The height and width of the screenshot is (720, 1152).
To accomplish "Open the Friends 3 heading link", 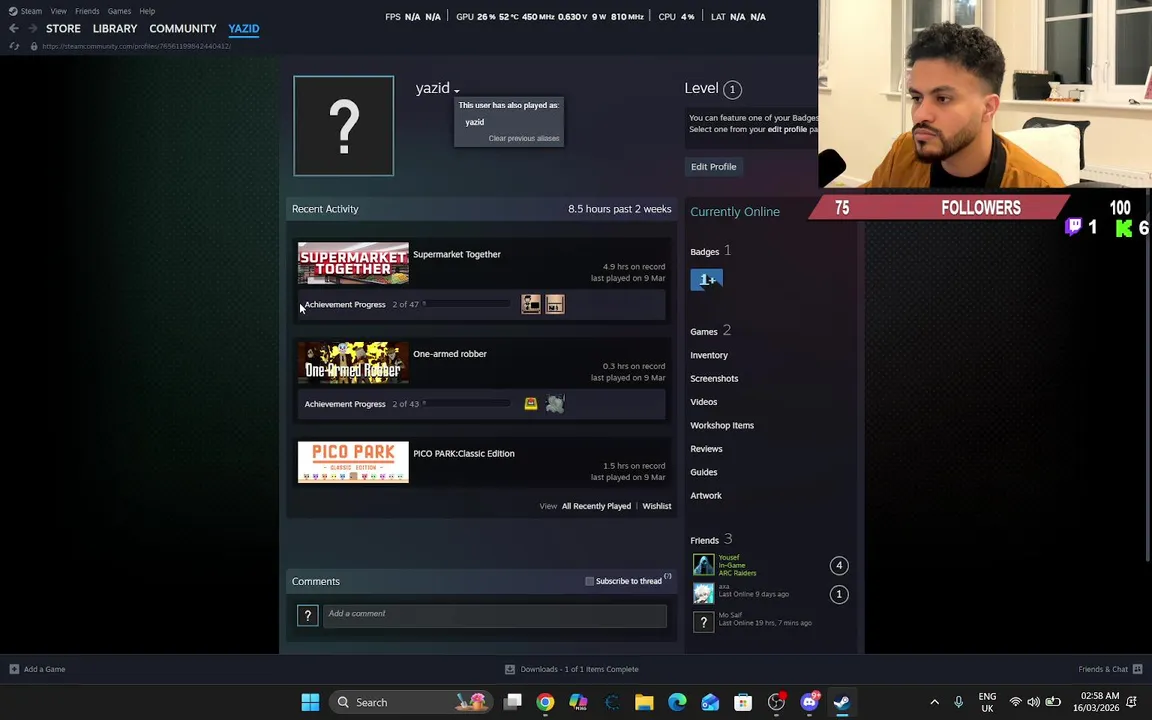I will pos(711,539).
